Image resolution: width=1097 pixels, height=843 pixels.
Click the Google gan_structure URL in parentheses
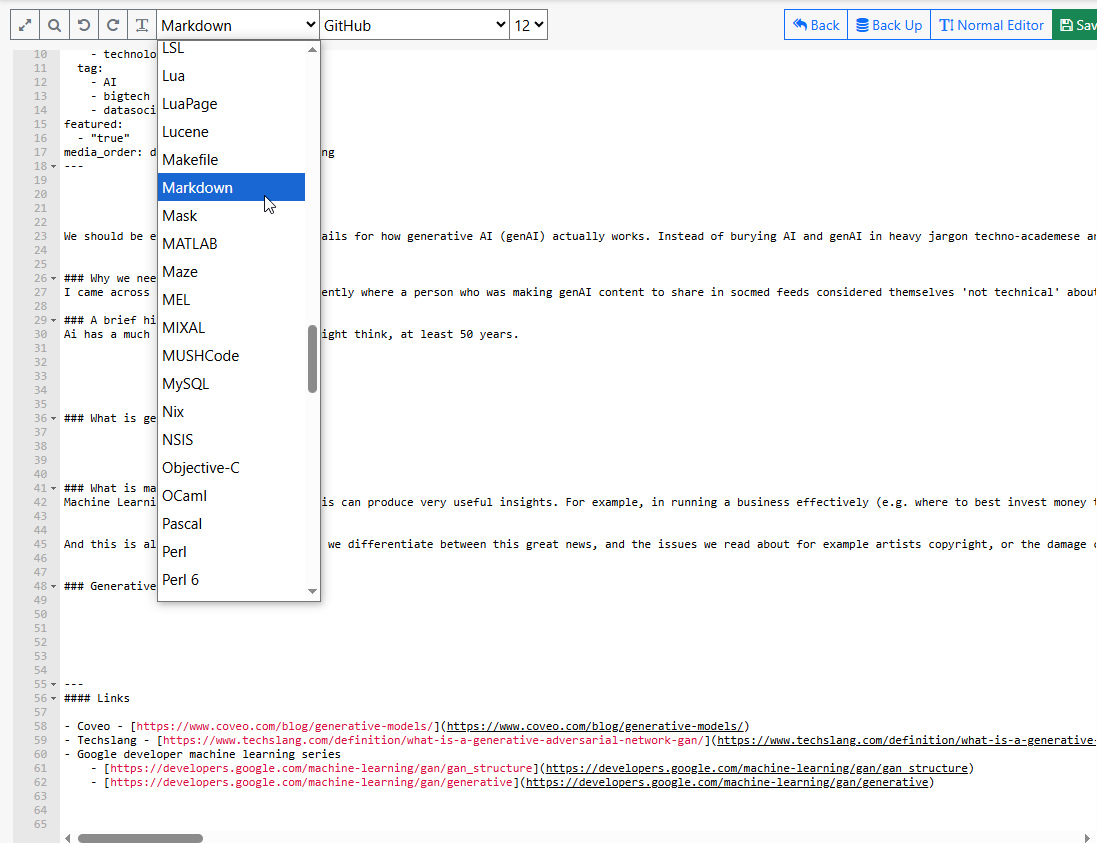tap(756, 768)
